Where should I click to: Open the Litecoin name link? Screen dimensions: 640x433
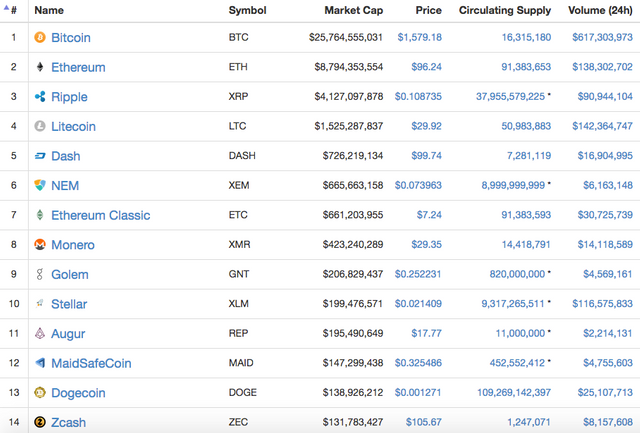click(x=73, y=126)
